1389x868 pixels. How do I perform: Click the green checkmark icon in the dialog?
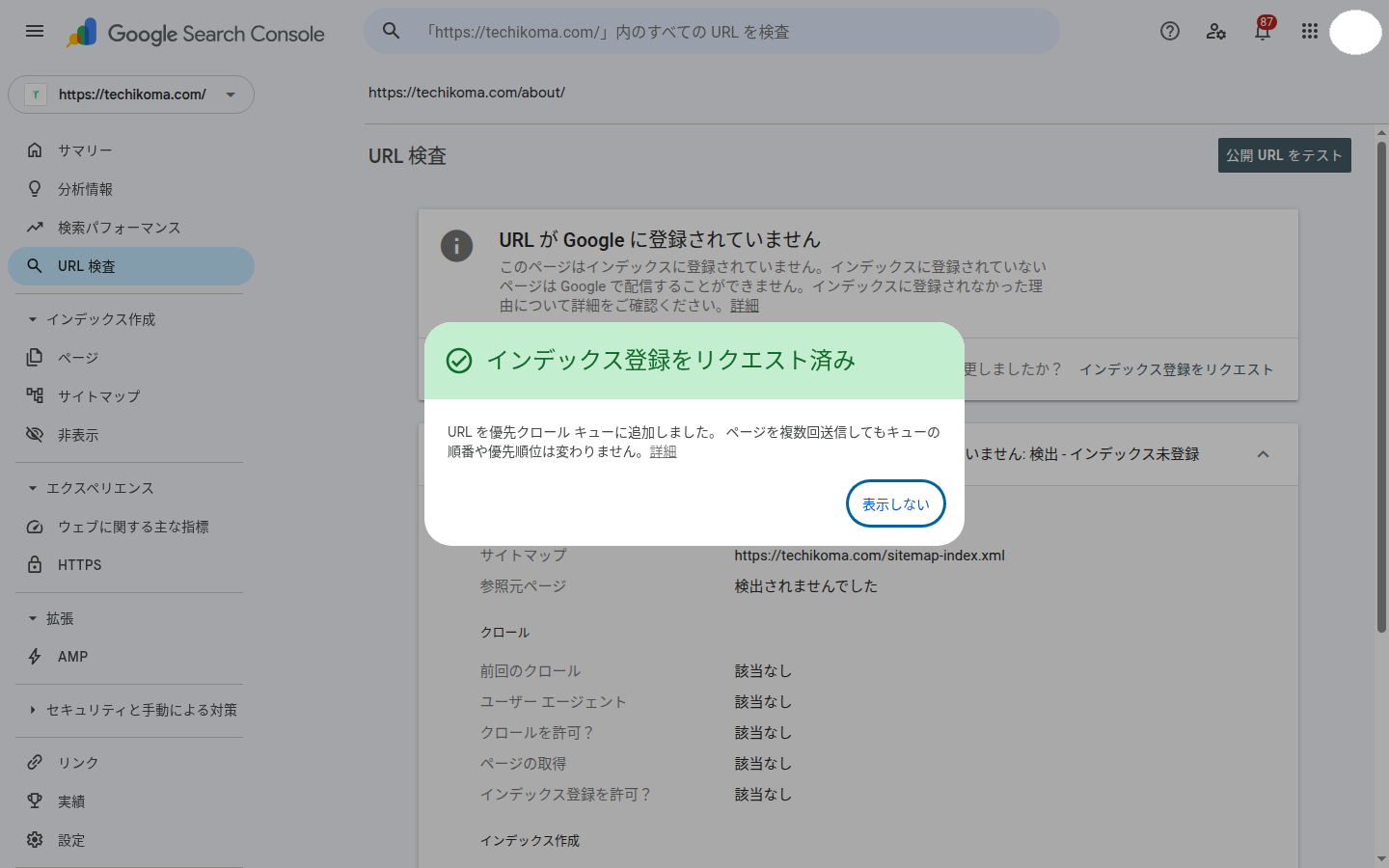pos(459,361)
